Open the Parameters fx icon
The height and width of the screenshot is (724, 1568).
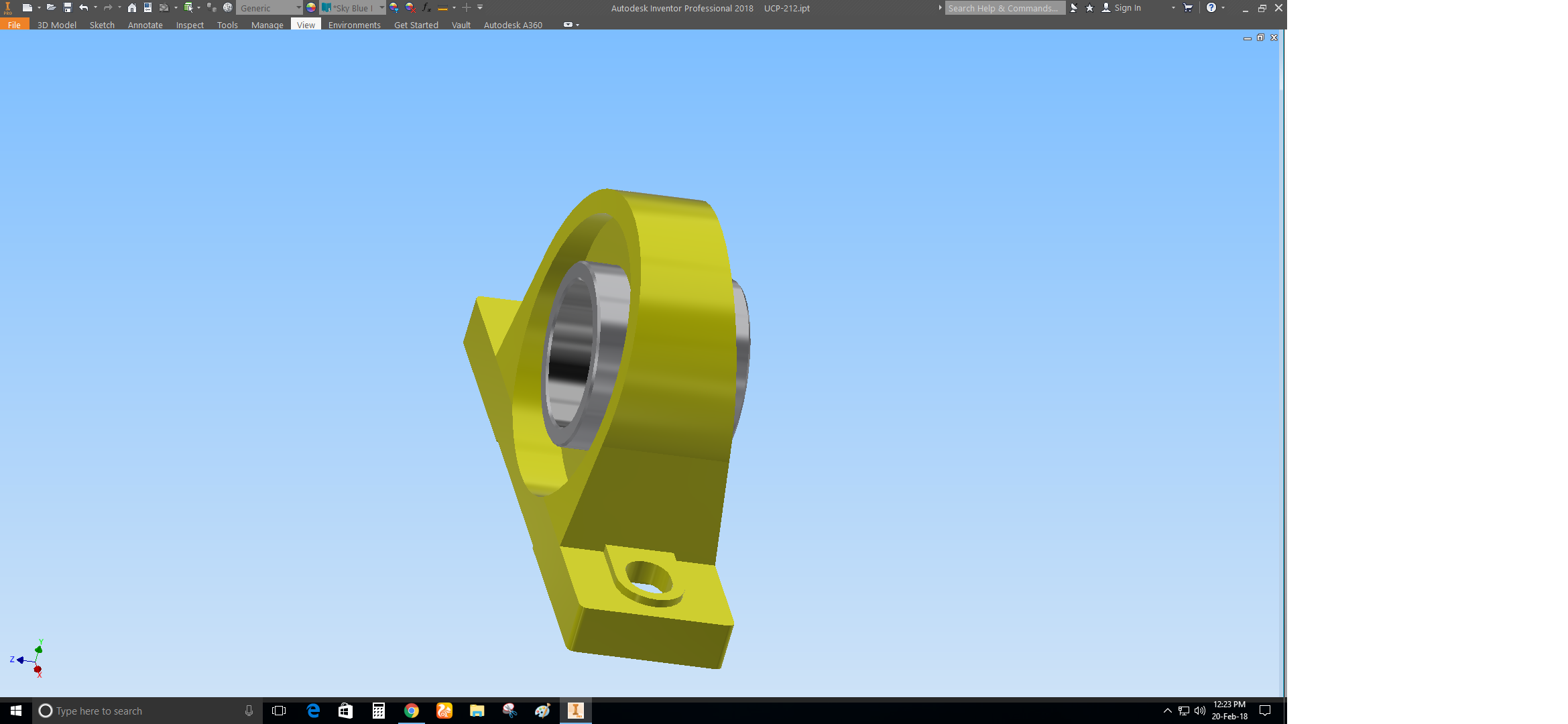click(426, 7)
